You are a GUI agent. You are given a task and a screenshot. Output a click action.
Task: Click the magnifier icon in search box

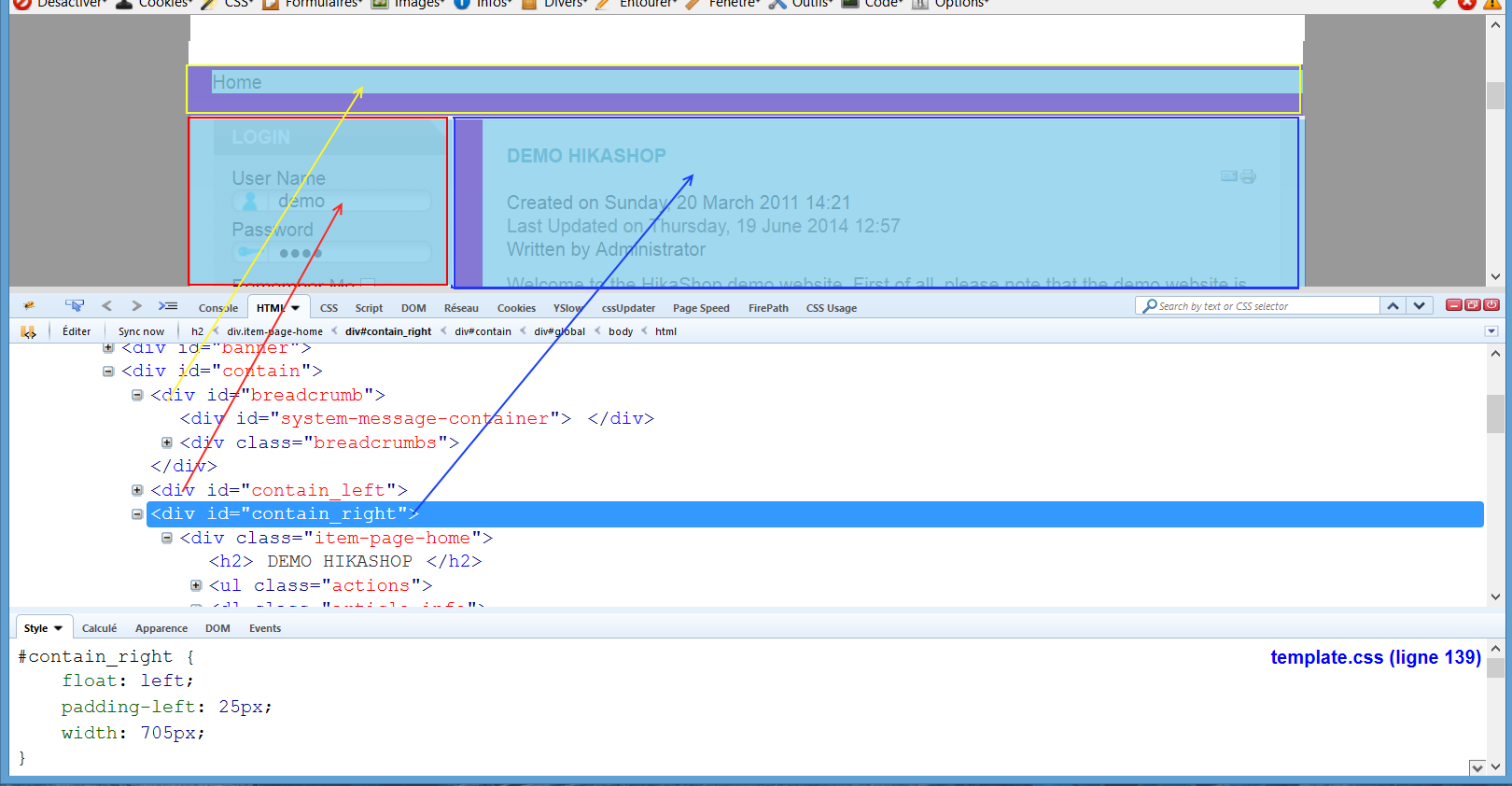[1150, 306]
